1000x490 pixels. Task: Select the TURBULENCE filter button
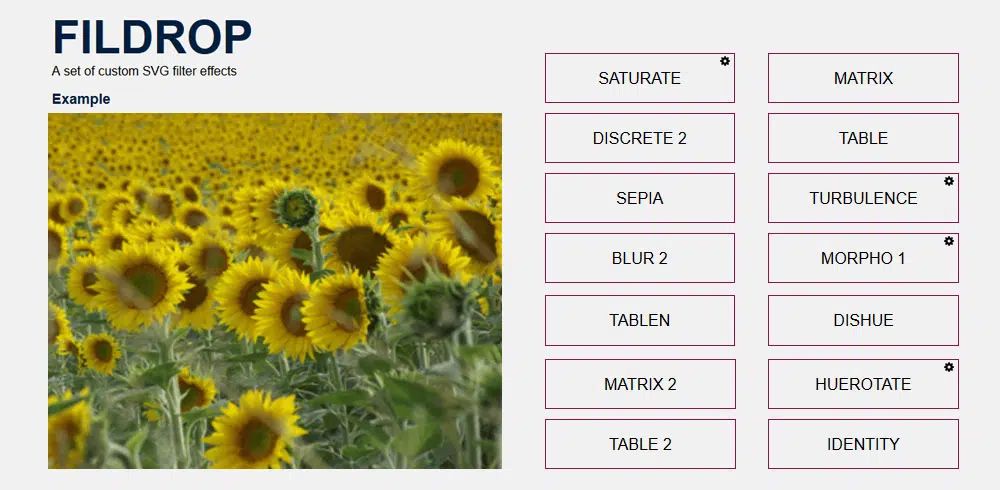(x=863, y=198)
